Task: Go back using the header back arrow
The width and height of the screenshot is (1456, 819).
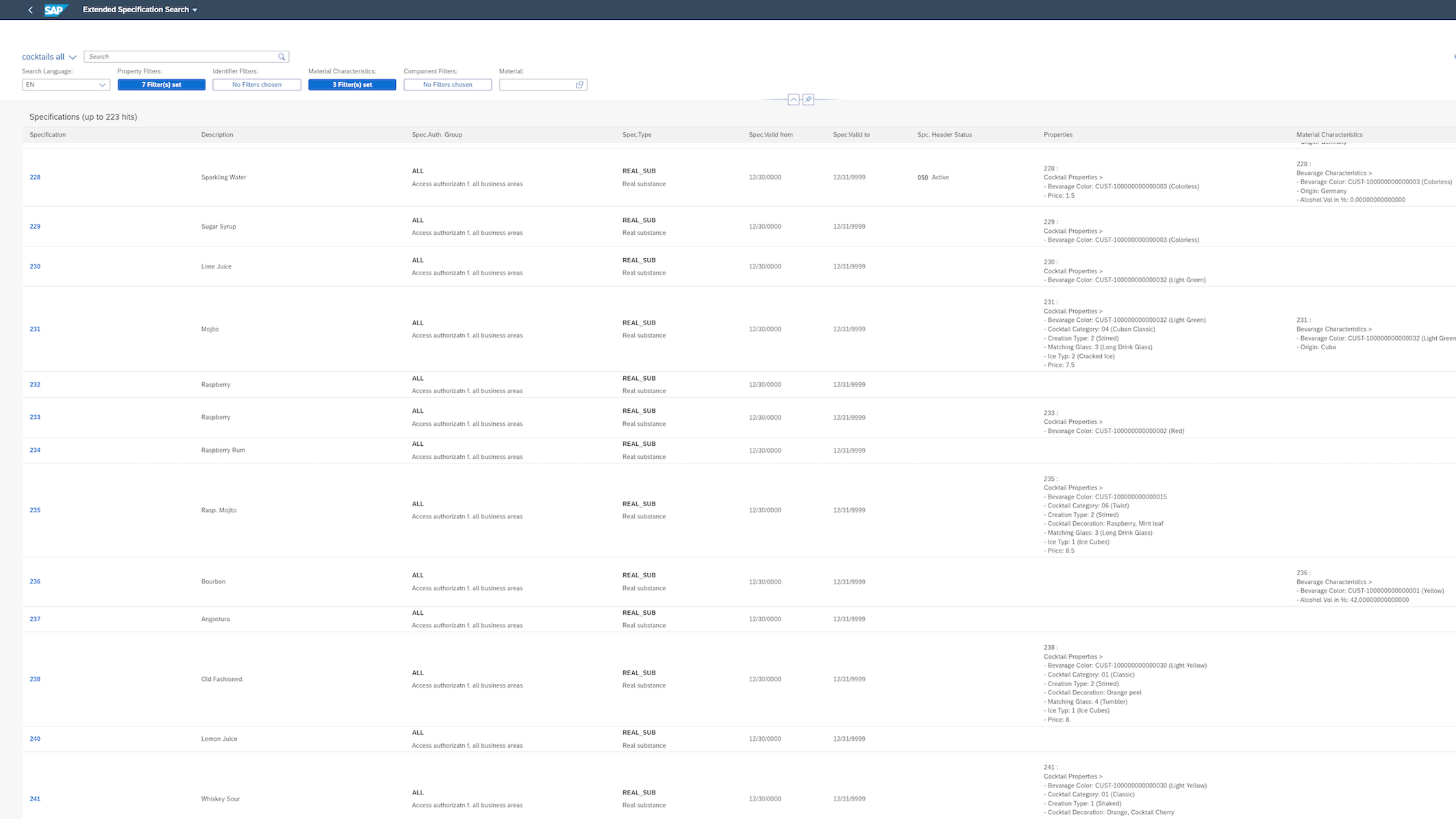Action: (30, 10)
